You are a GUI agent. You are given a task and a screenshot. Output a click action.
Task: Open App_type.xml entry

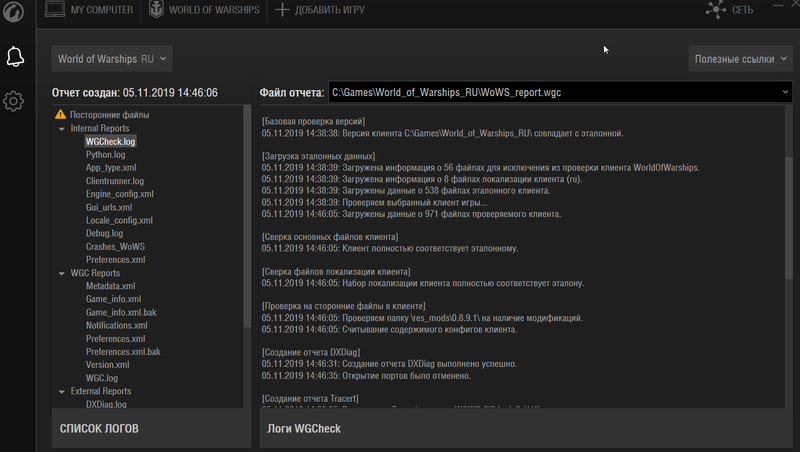point(111,168)
